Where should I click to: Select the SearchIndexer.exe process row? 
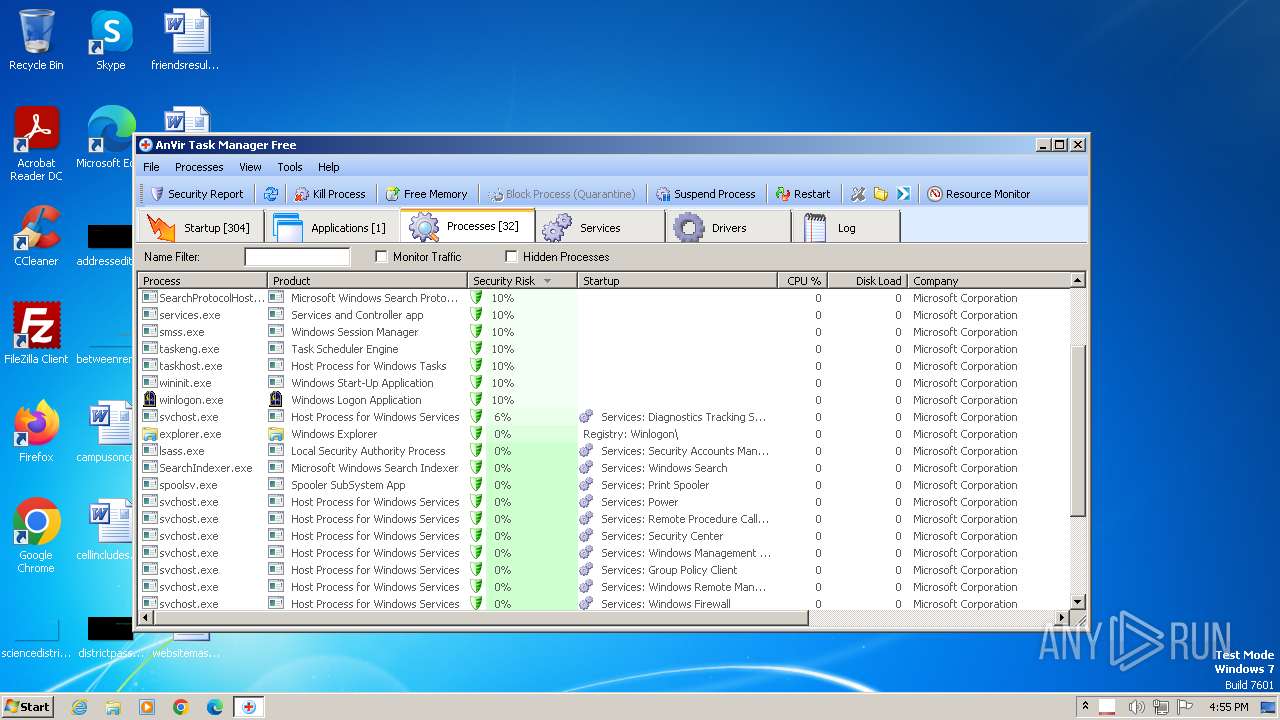(604, 468)
